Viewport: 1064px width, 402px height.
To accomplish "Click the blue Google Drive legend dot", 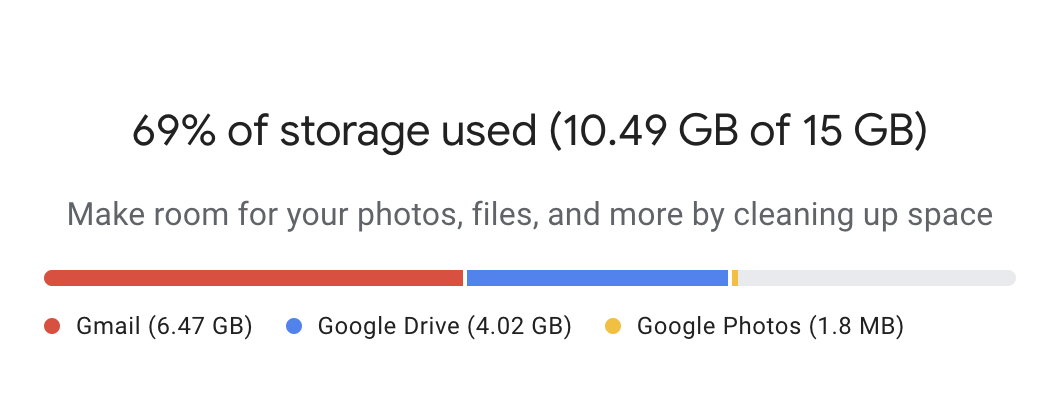I will click(x=294, y=327).
